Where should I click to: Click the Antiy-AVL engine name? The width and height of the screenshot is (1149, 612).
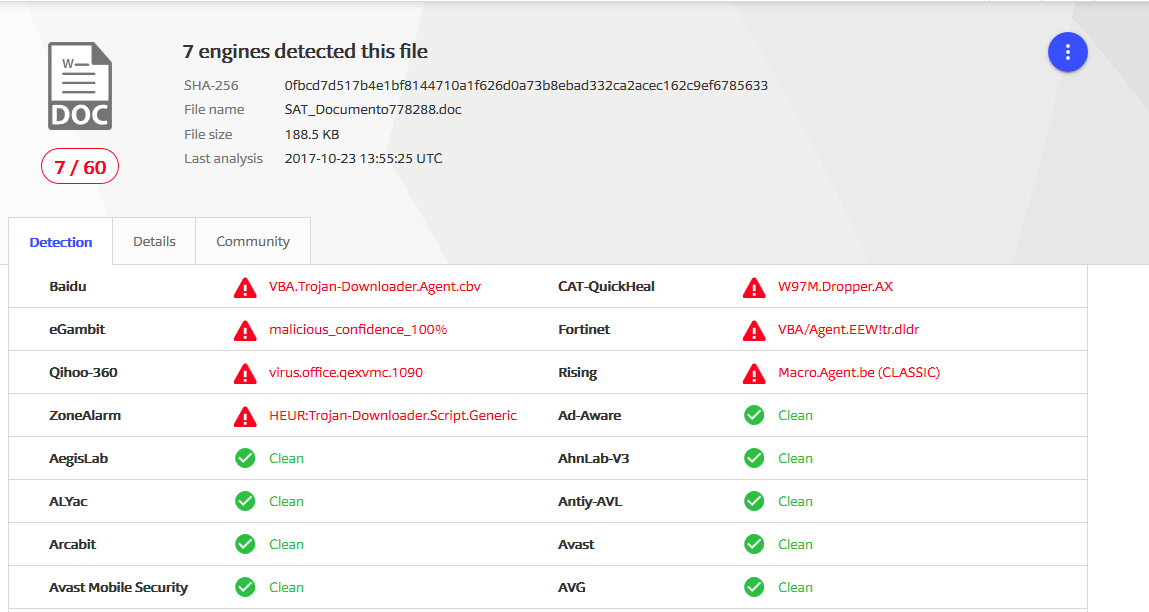click(590, 501)
